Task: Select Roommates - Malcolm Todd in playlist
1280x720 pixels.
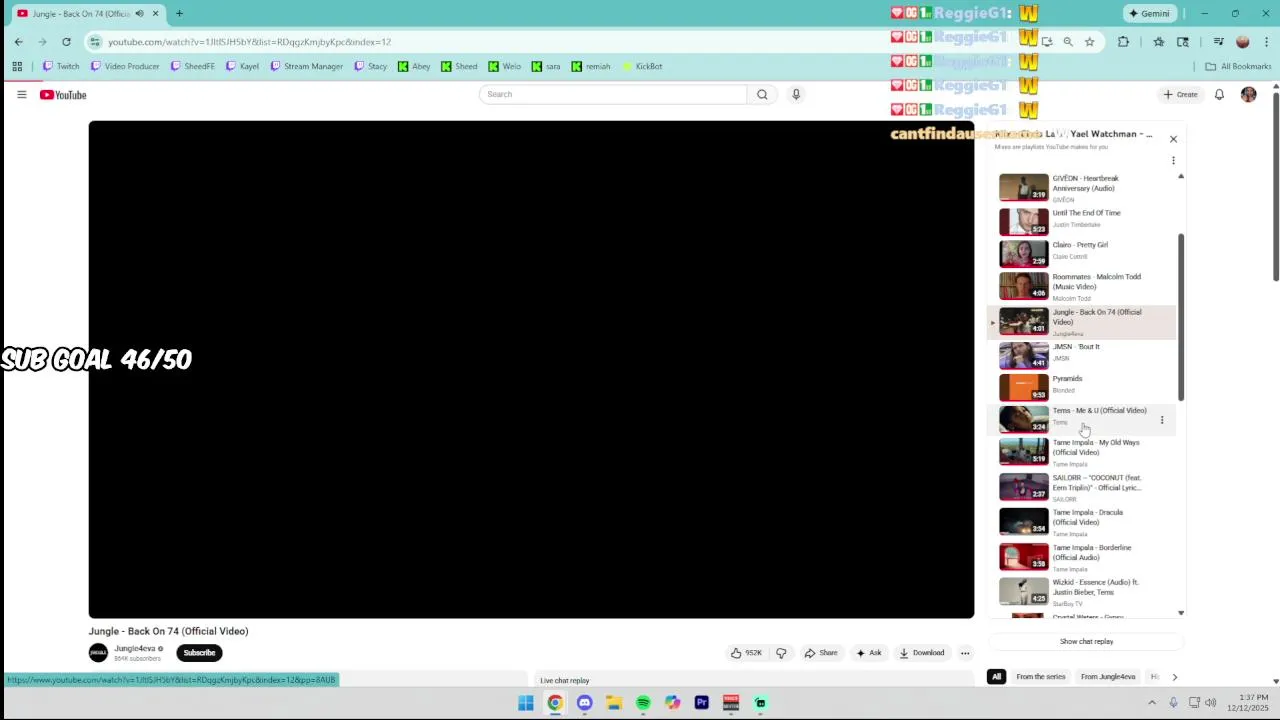Action: [x=1082, y=286]
